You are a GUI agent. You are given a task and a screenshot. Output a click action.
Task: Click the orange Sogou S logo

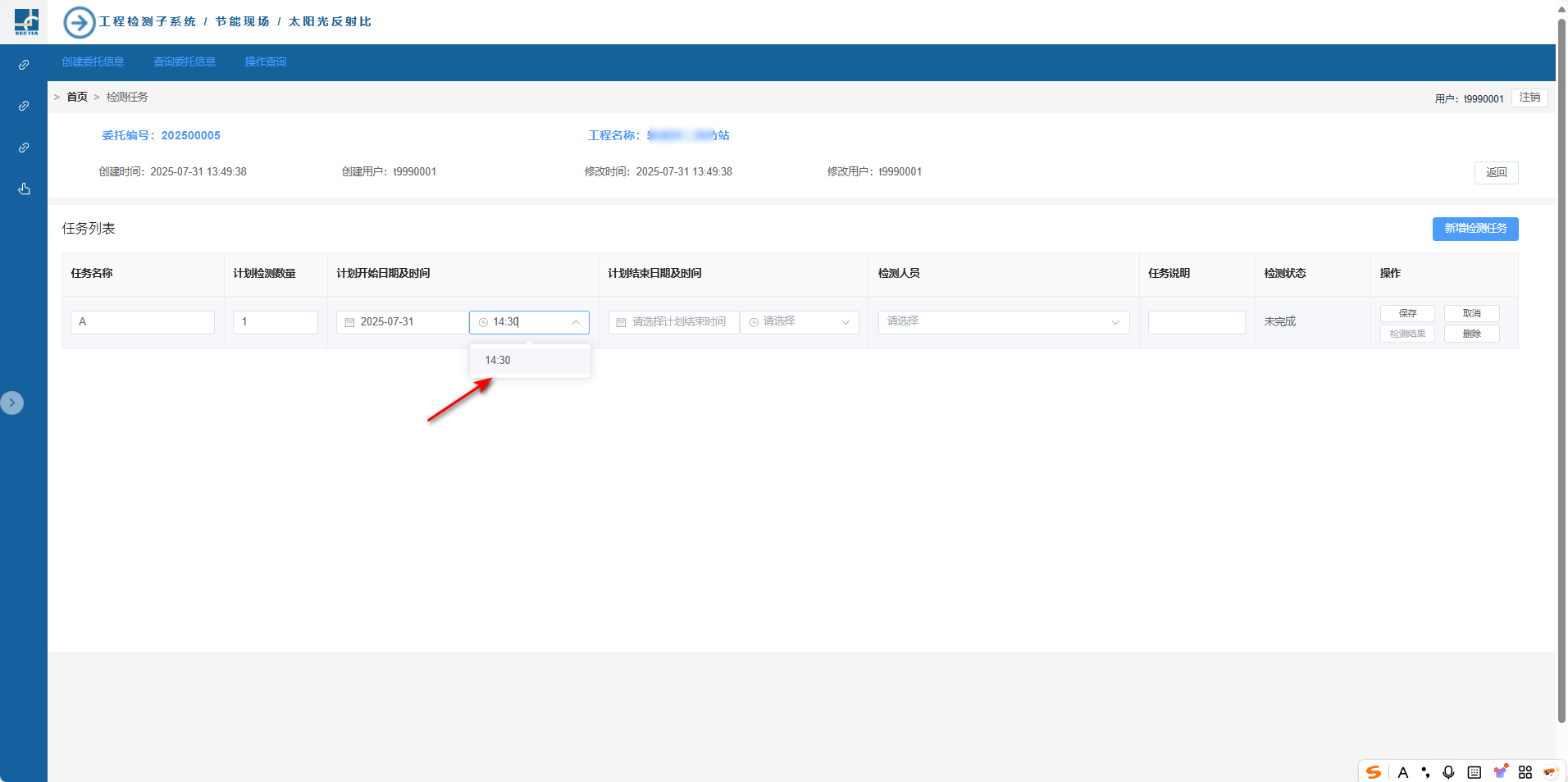(x=1374, y=772)
